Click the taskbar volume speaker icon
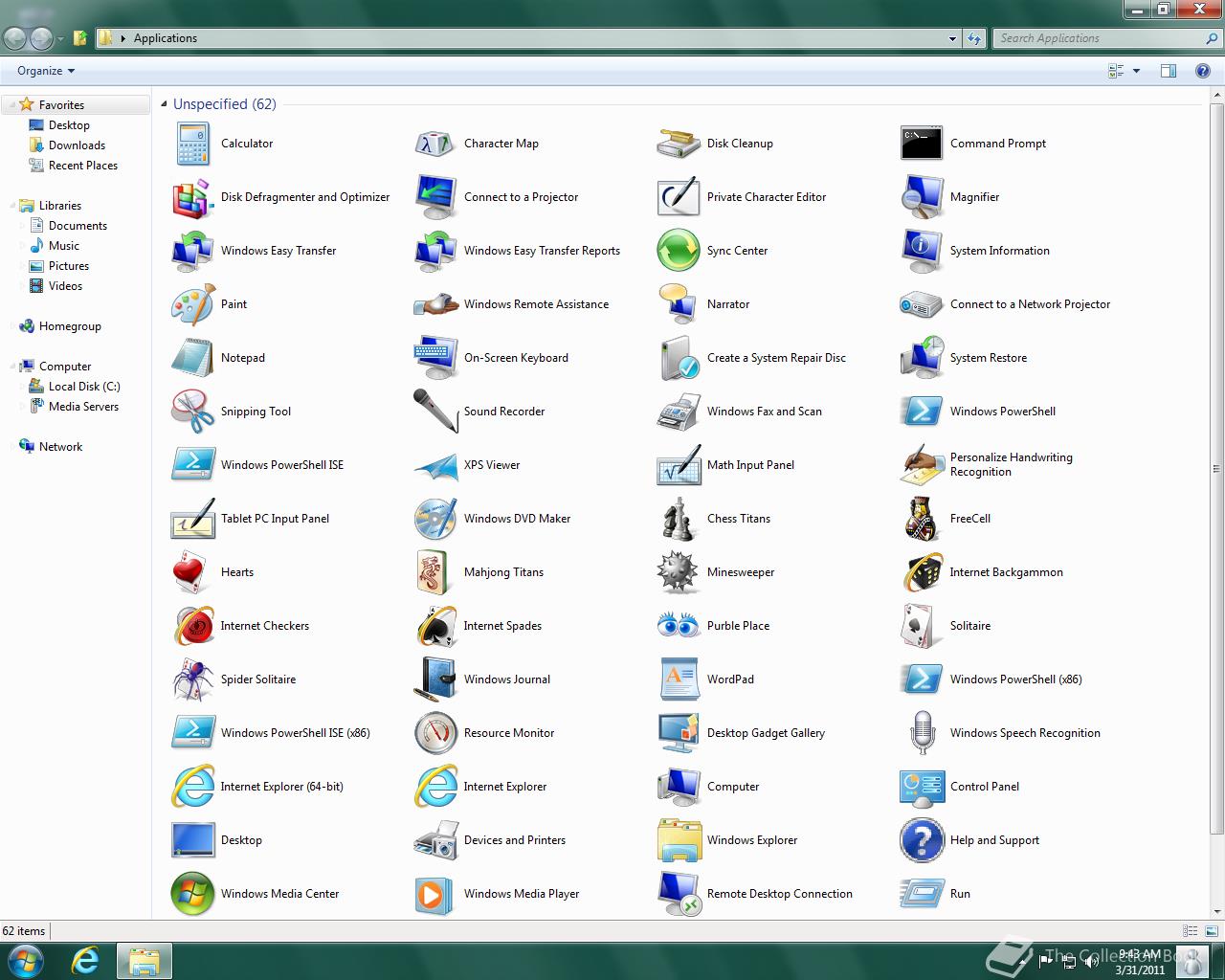The image size is (1225, 980). 1091,962
